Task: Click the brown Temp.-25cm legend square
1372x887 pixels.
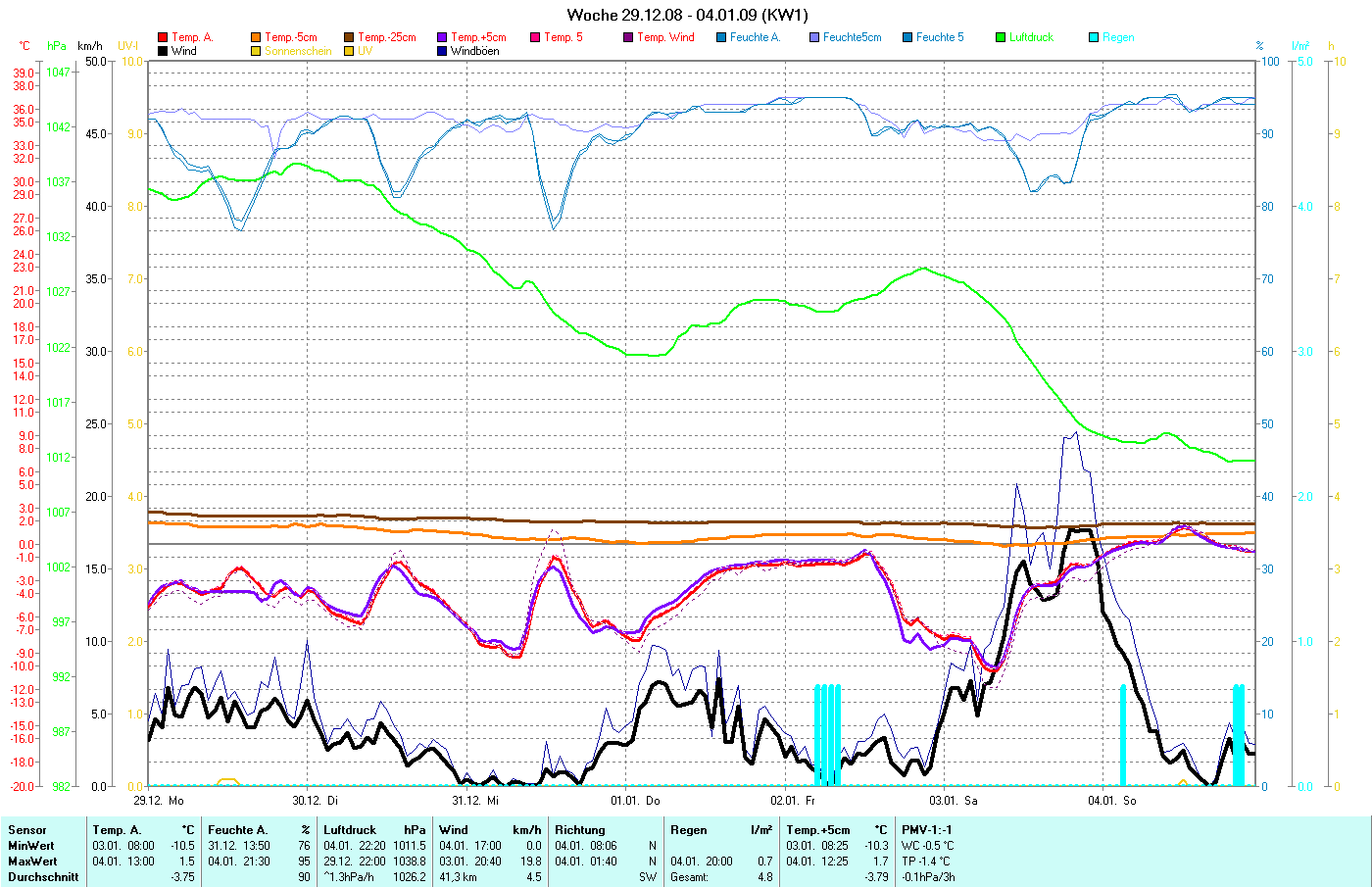Action: point(349,37)
